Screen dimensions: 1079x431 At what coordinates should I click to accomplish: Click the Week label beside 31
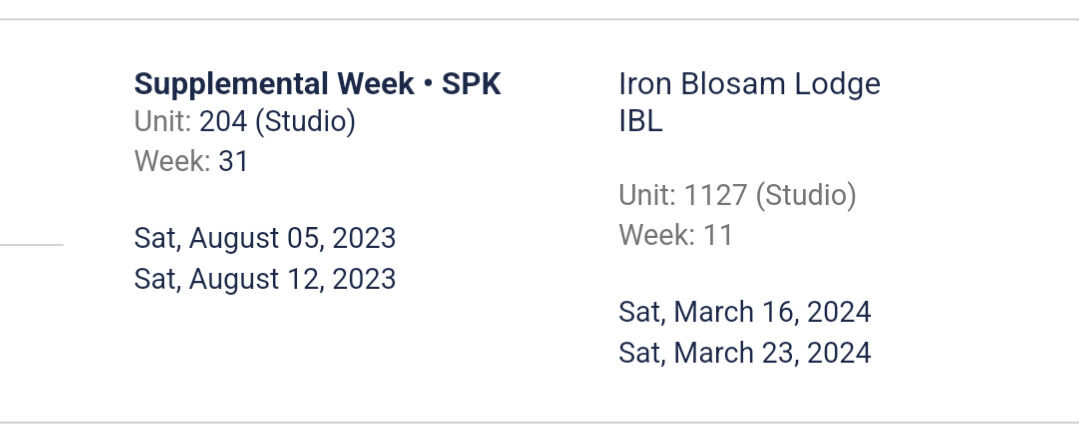tap(172, 161)
